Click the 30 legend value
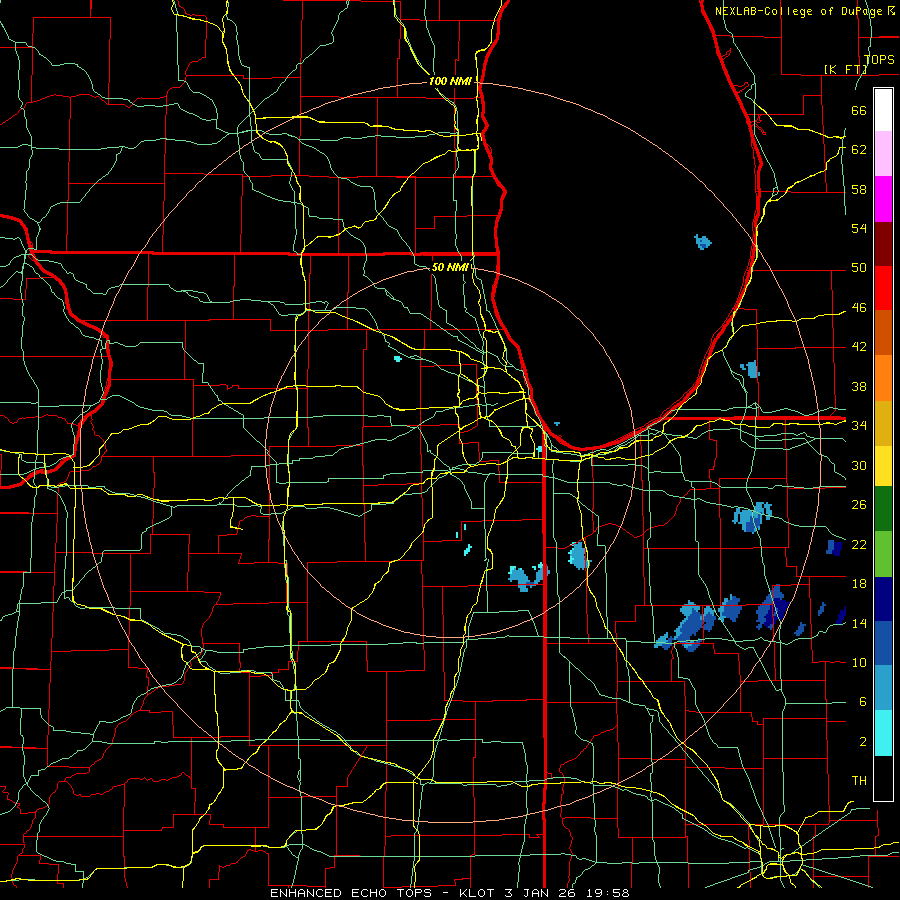This screenshot has height=900, width=900. [859, 465]
